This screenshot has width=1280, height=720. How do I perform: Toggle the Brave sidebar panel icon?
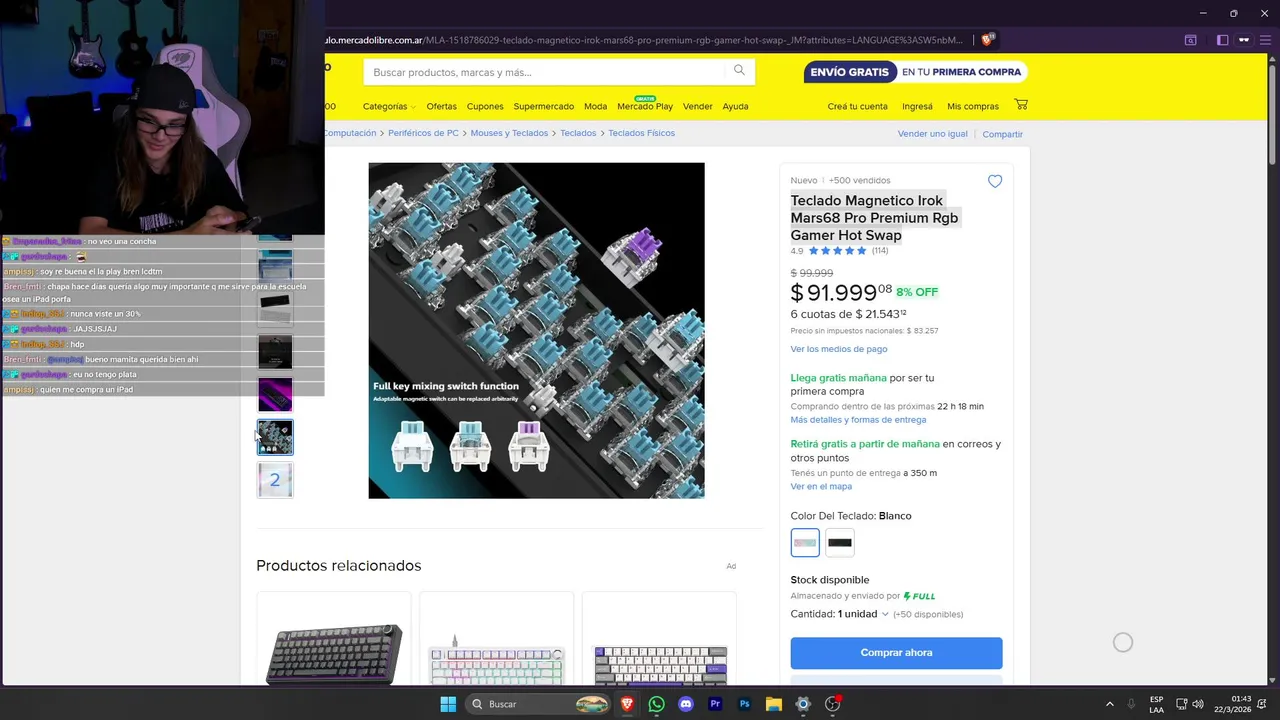[x=1222, y=40]
